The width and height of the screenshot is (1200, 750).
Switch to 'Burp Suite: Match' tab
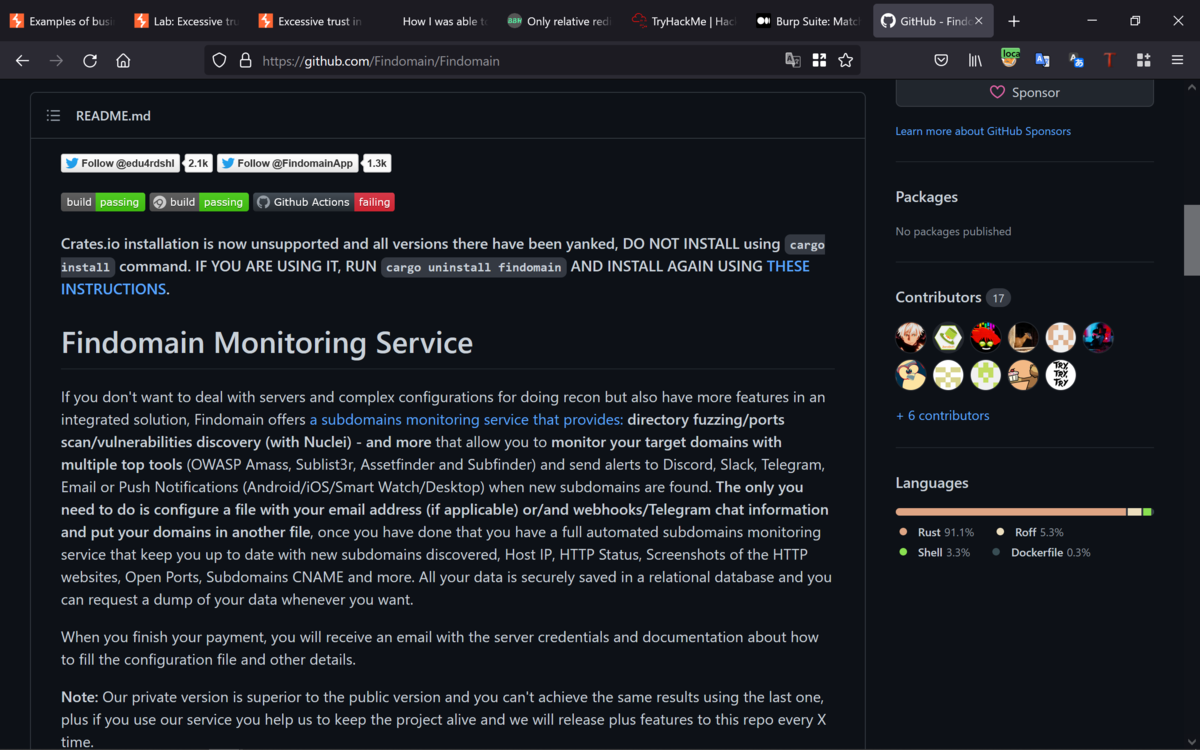(806, 21)
